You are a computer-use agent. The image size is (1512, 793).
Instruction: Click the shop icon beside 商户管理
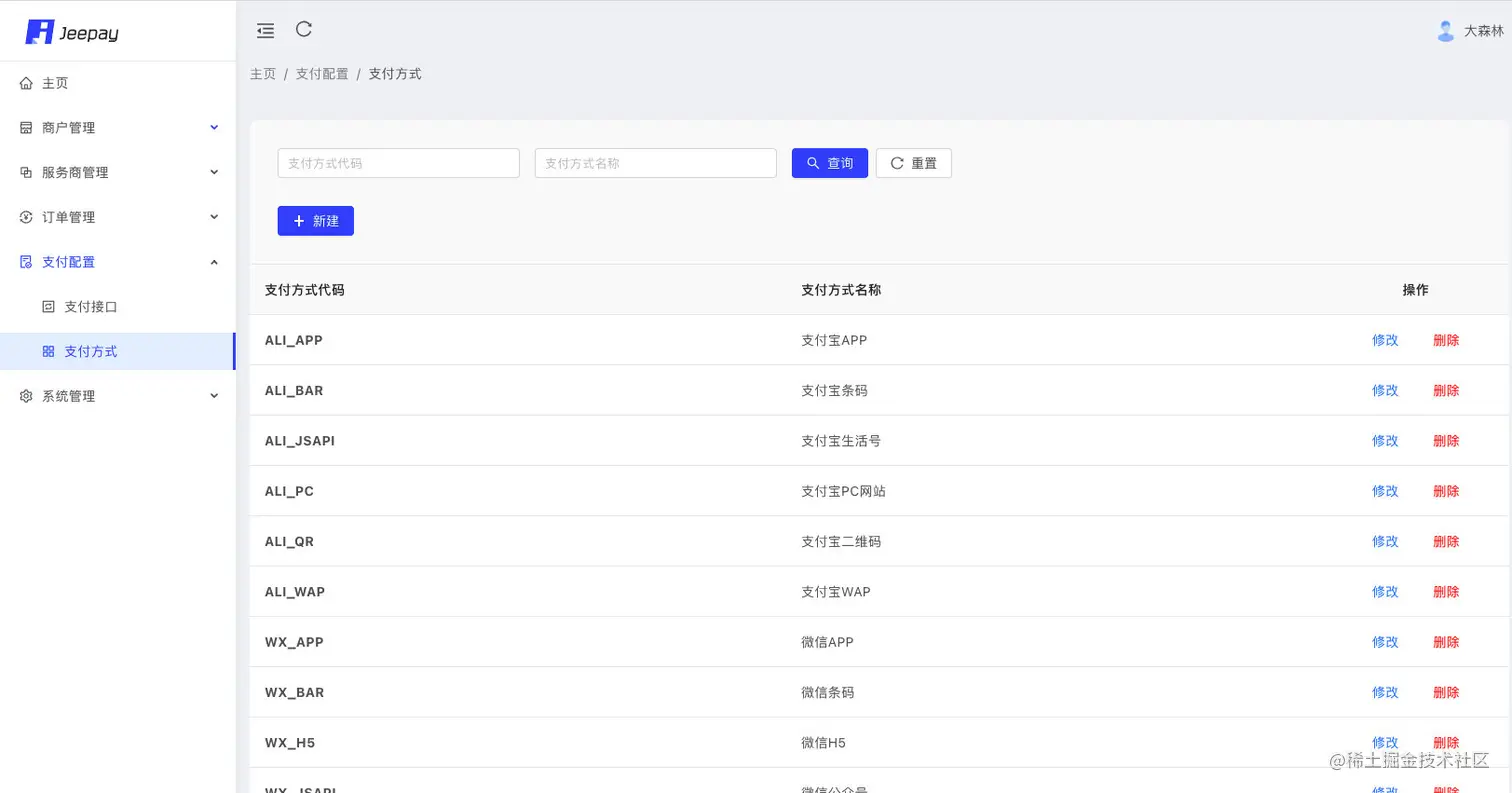tap(27, 128)
